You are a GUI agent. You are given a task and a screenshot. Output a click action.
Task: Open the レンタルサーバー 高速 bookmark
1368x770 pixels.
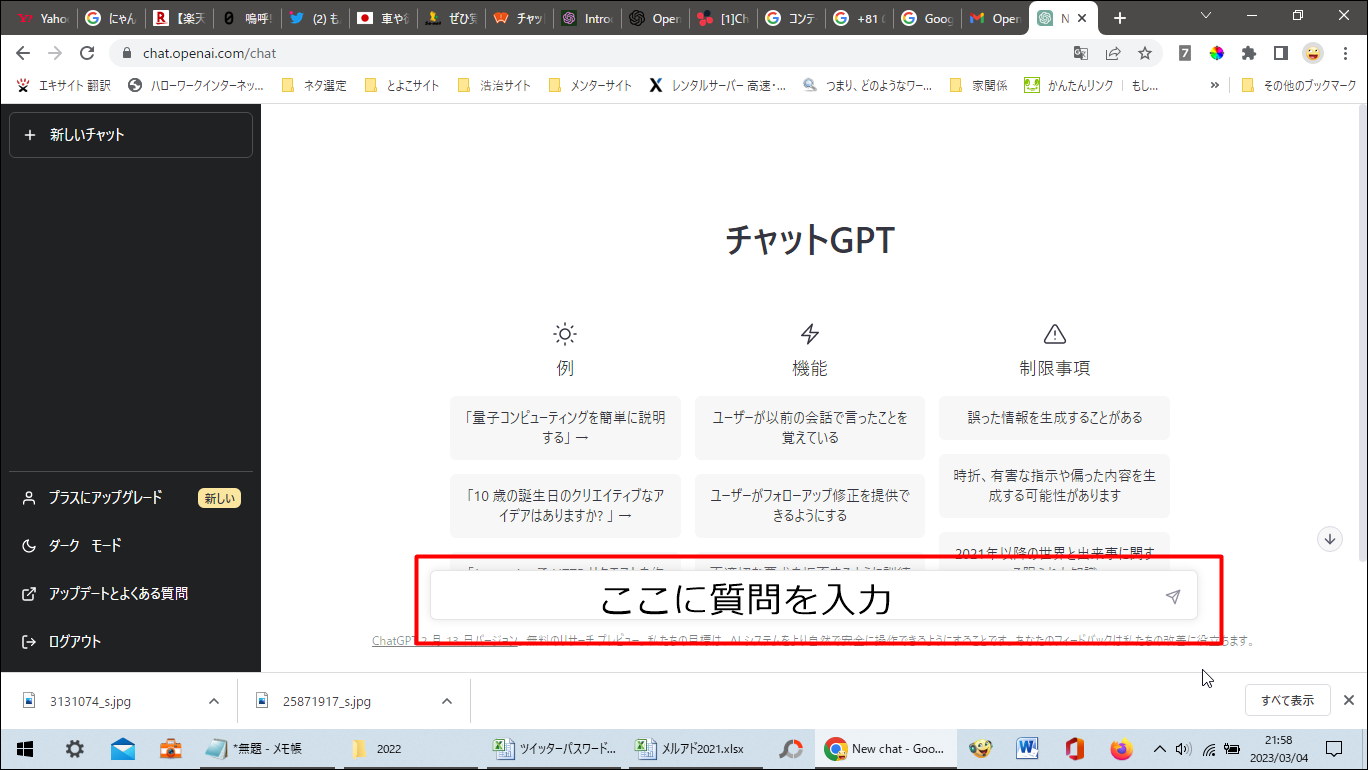[717, 85]
